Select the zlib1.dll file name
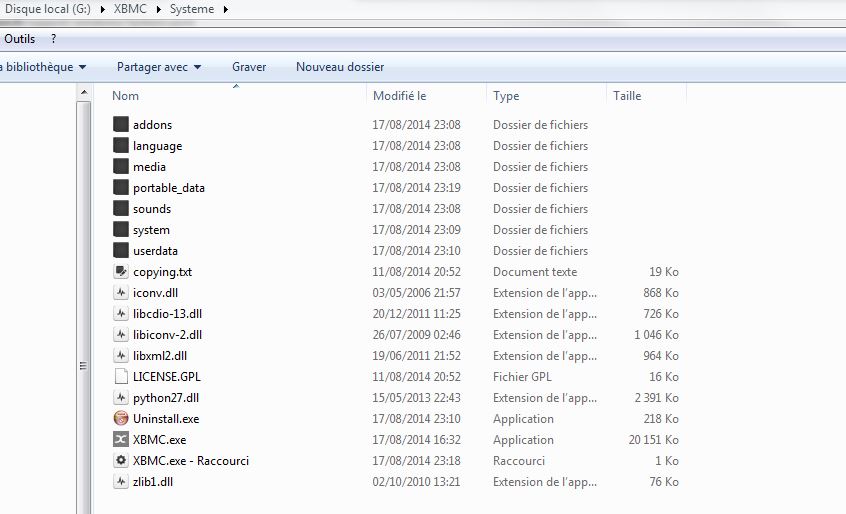The width and height of the screenshot is (846, 514). (153, 482)
